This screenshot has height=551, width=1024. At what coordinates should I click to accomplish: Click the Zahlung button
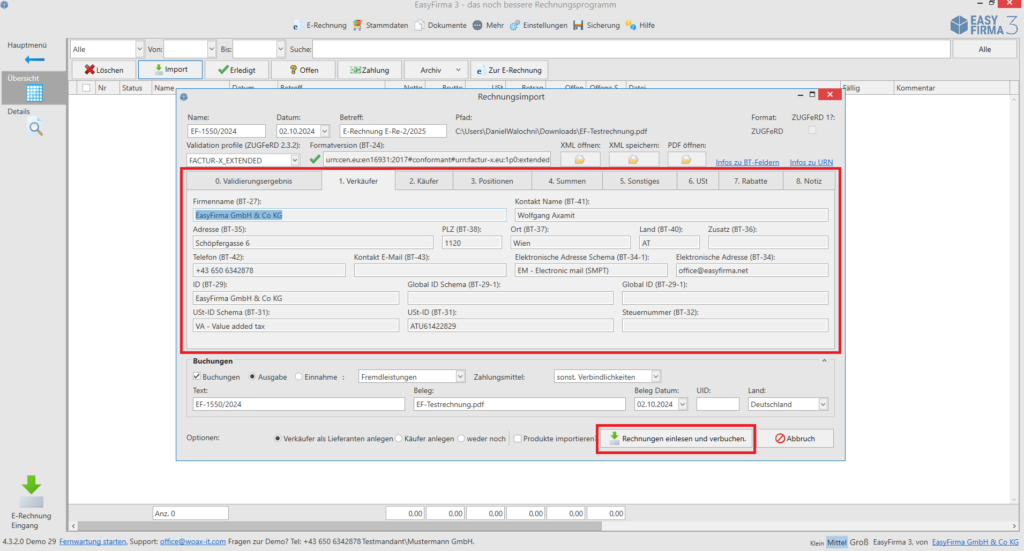[x=370, y=70]
